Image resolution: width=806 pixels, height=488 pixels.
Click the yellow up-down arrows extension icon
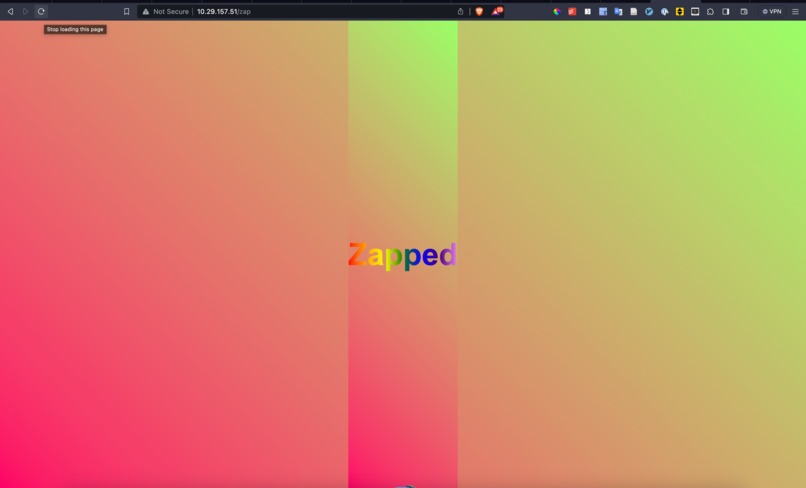680,11
